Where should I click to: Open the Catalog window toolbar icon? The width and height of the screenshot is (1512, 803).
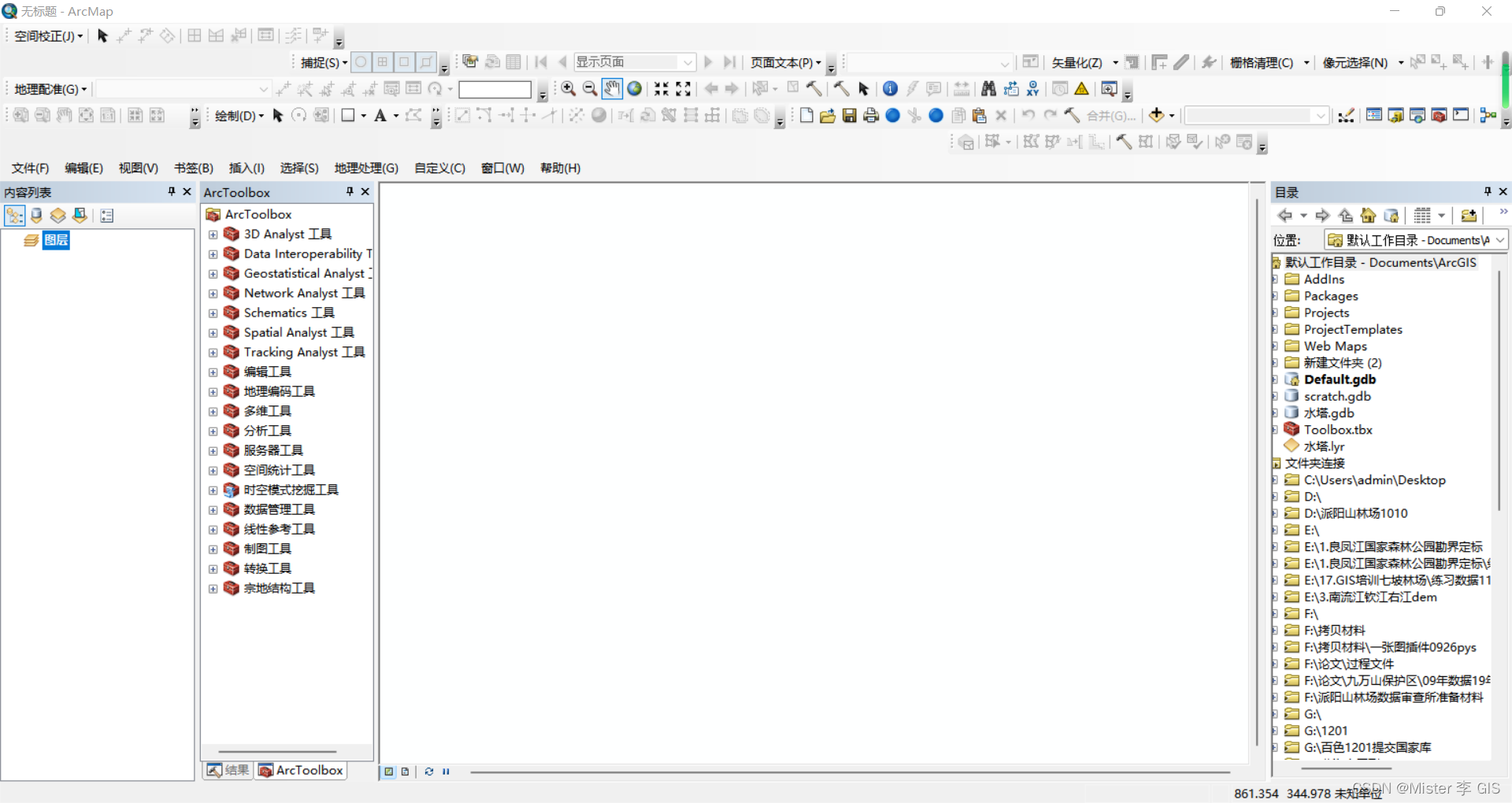[x=1395, y=116]
